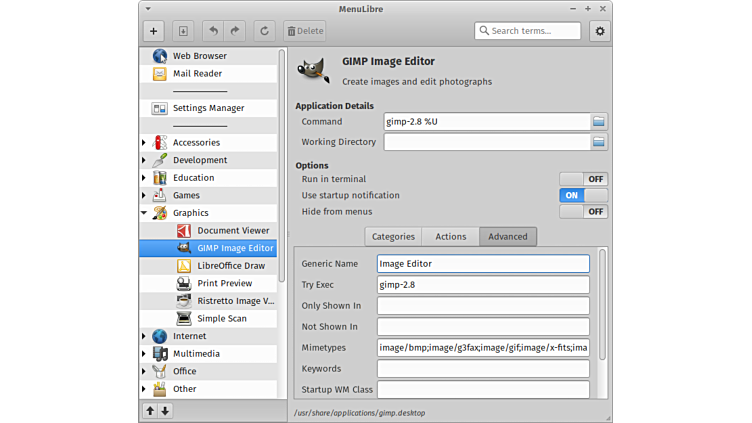Click the undo arrow icon

click(213, 31)
